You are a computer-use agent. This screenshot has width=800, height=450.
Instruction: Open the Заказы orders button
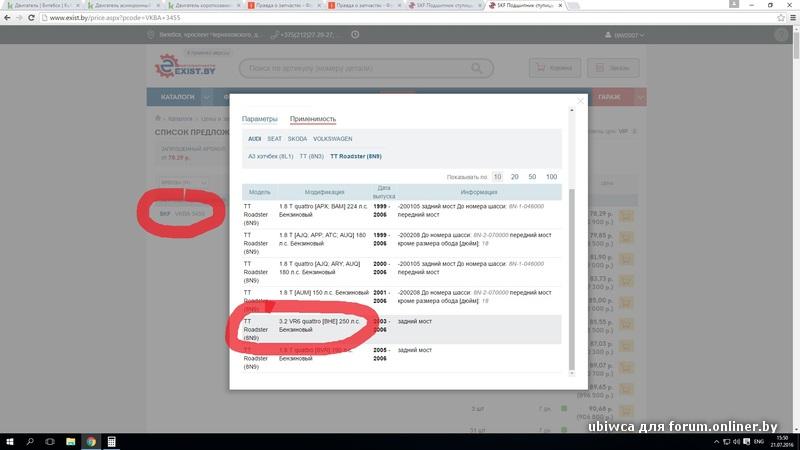613,68
